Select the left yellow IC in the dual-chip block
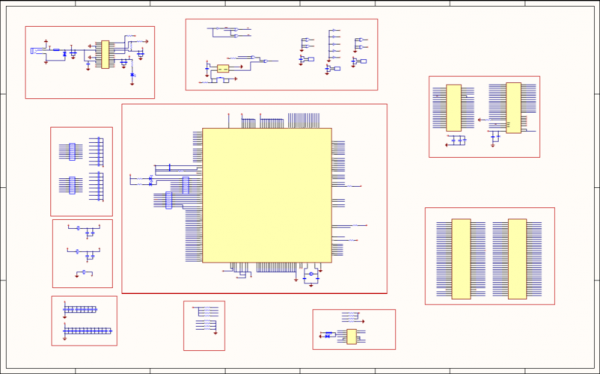 [x=454, y=108]
